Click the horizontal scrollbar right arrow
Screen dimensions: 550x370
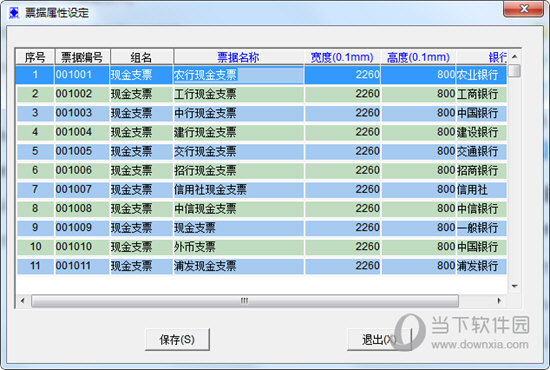[499, 301]
